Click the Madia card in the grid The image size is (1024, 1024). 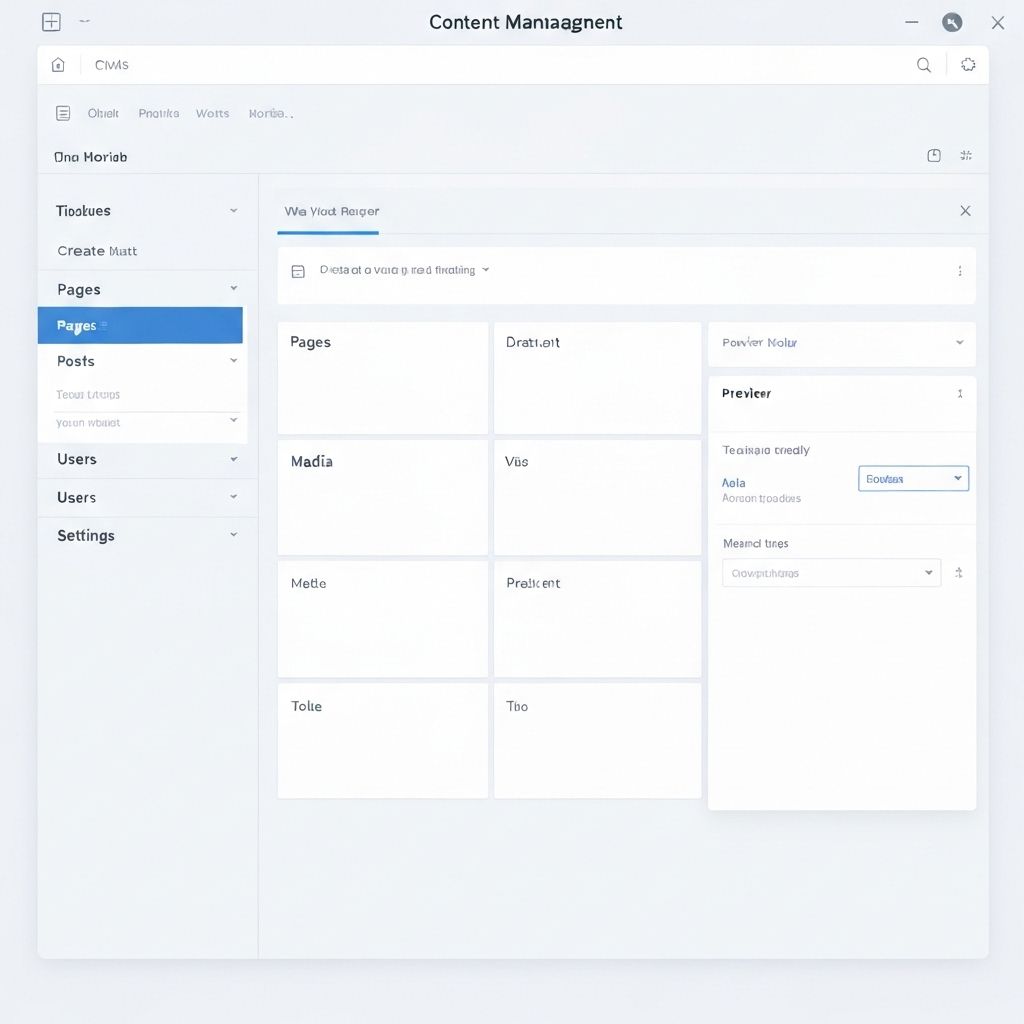pos(382,497)
